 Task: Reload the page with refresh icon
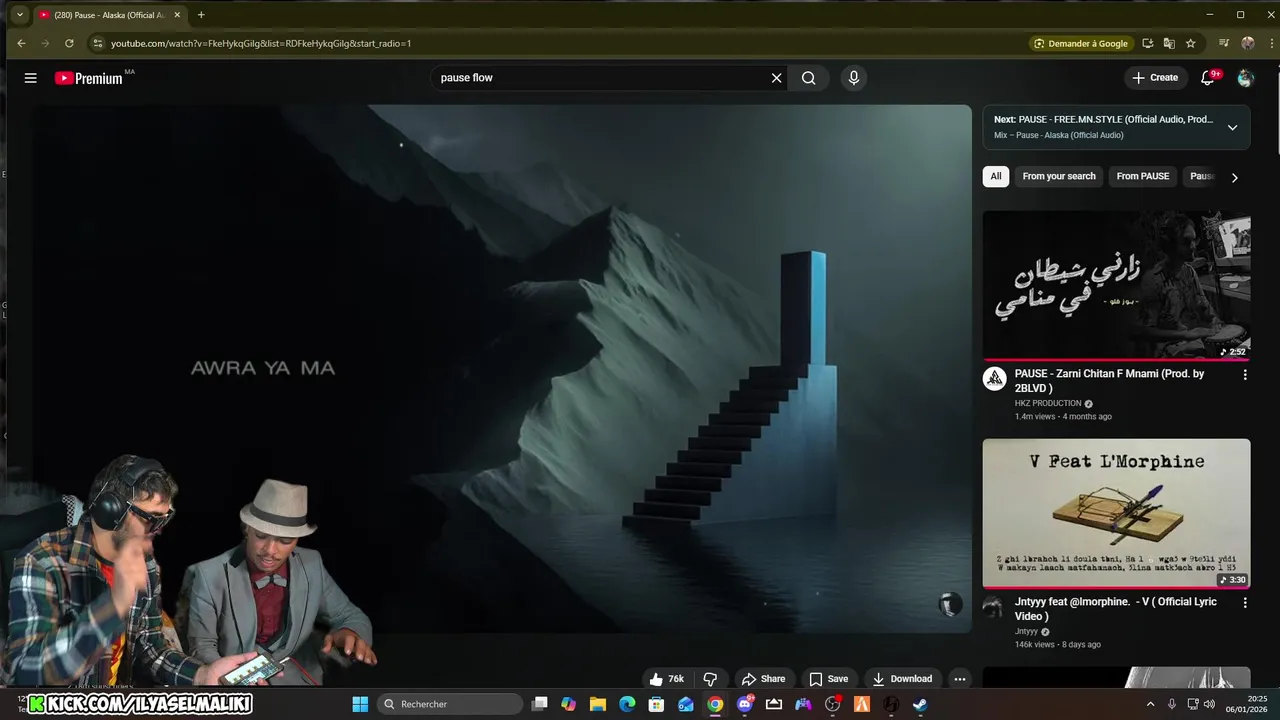(x=69, y=43)
